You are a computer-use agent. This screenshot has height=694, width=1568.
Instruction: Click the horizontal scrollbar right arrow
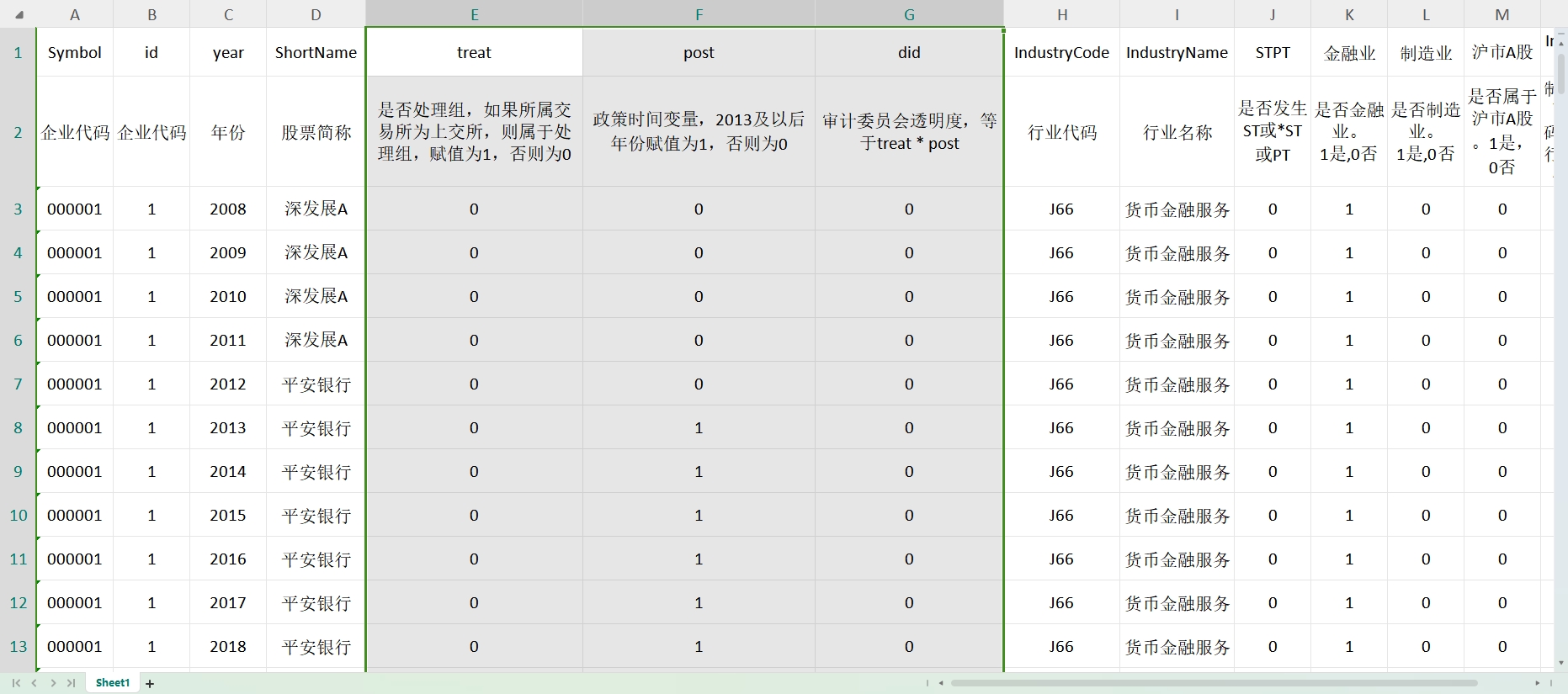[x=1537, y=683]
